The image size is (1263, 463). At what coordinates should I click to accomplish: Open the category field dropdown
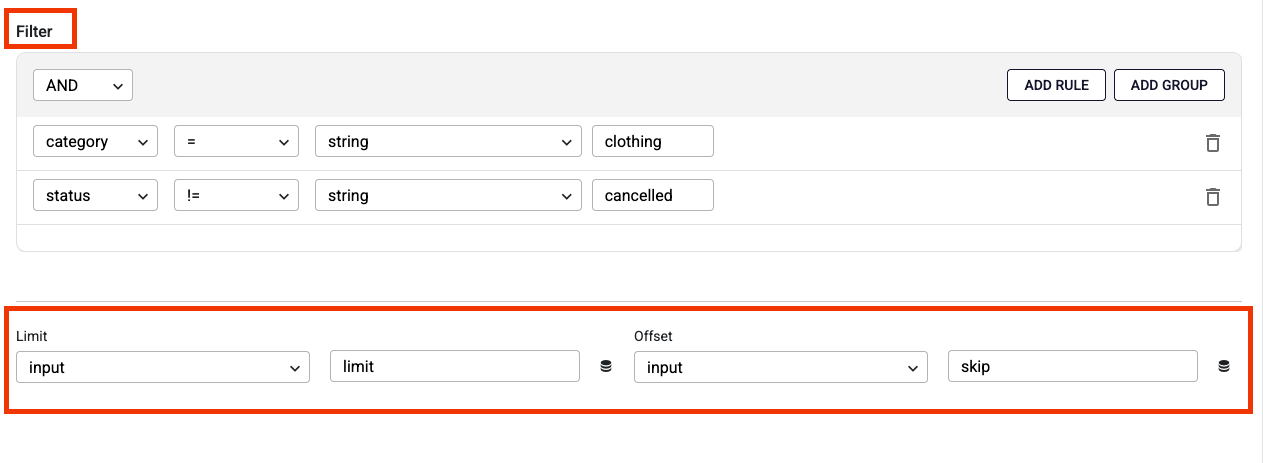(x=95, y=142)
